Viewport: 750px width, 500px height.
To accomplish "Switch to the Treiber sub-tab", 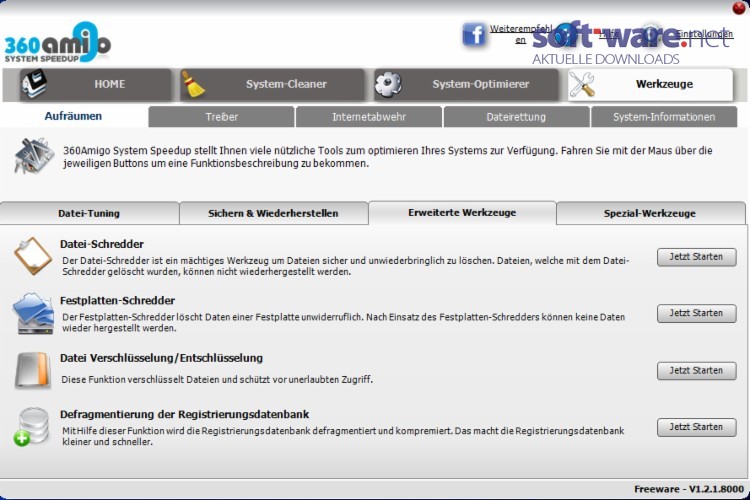I will [221, 117].
